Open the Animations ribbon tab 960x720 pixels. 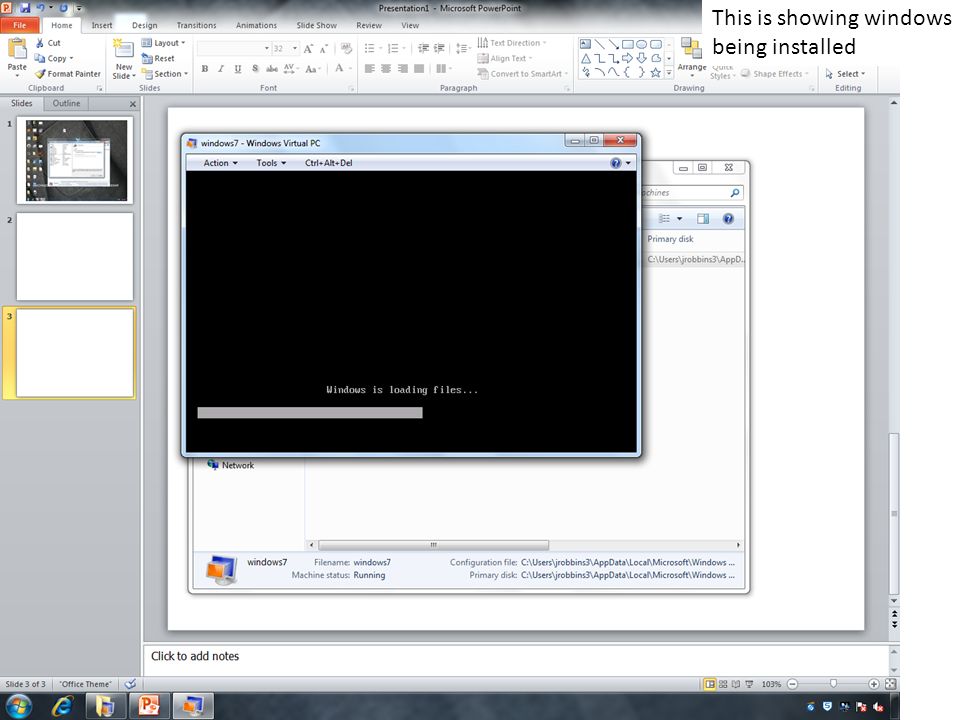click(257, 25)
